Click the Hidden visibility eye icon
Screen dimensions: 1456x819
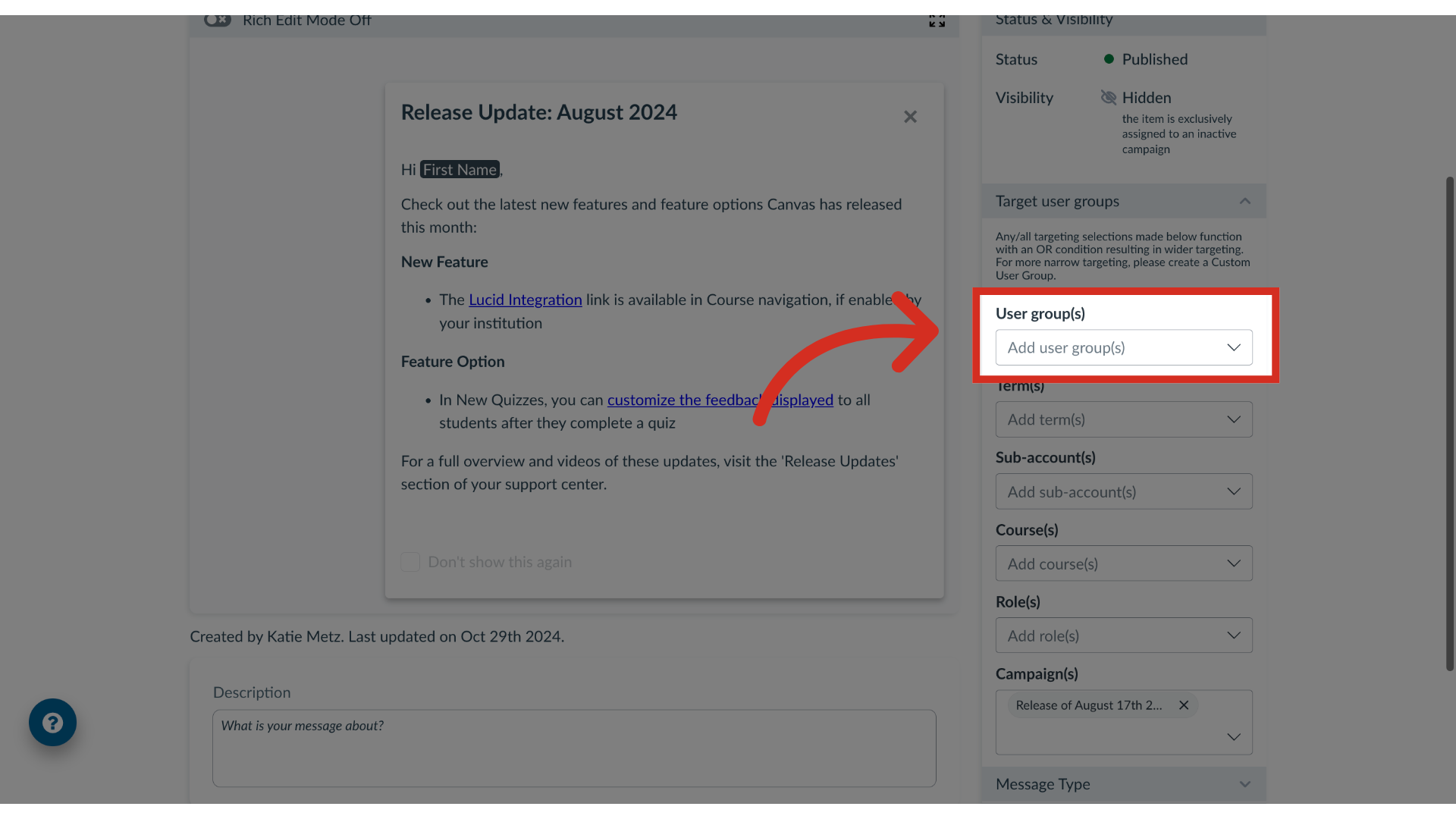[1109, 98]
